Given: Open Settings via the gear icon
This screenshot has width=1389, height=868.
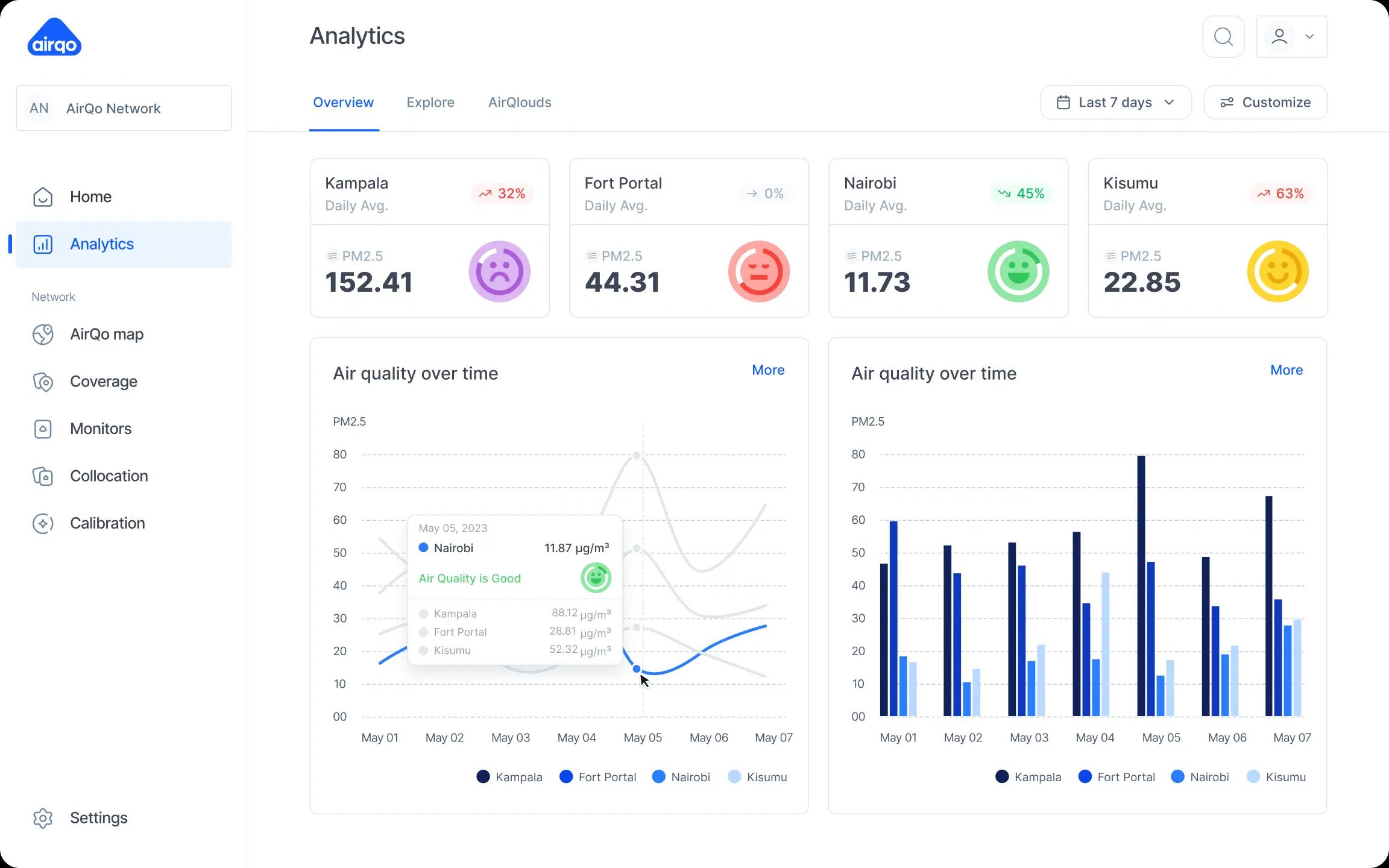Looking at the screenshot, I should click(43, 818).
